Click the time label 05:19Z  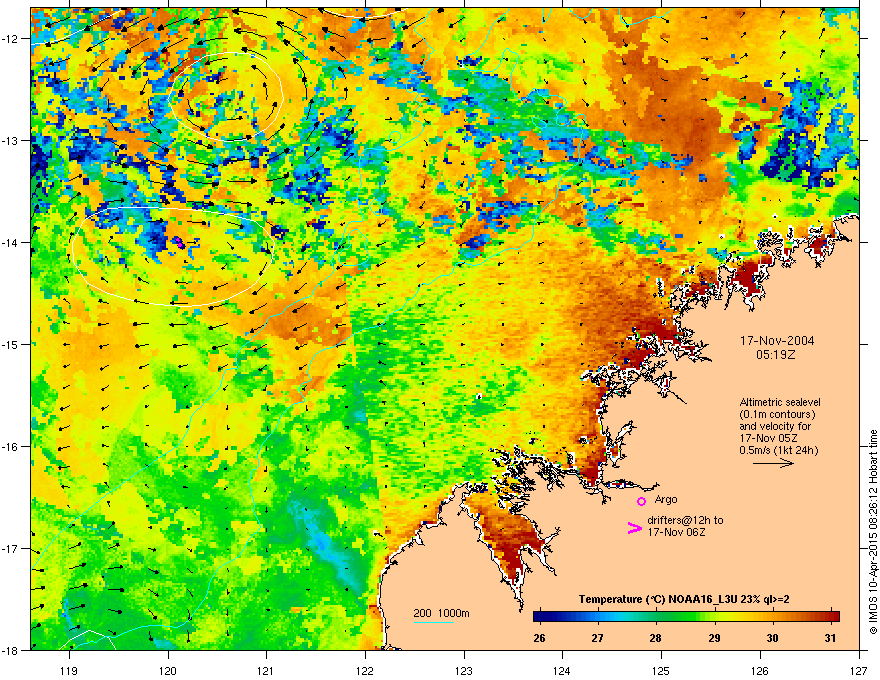pos(776,355)
